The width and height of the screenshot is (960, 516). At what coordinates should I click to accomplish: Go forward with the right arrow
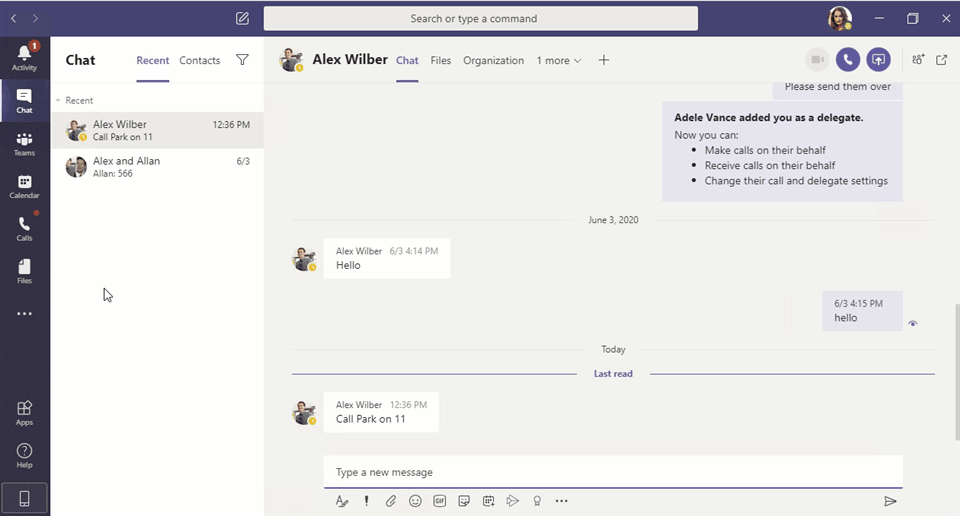pos(36,18)
